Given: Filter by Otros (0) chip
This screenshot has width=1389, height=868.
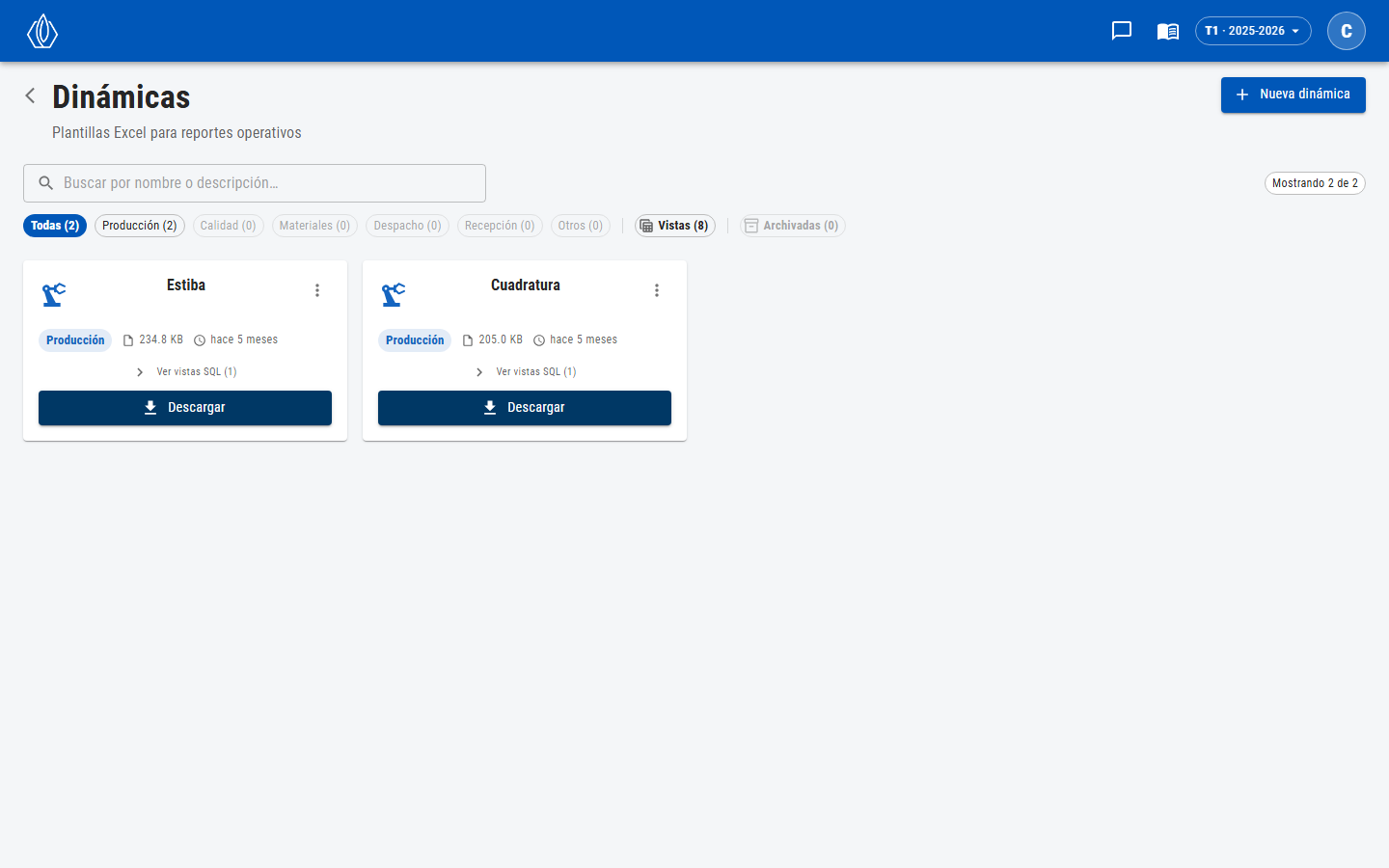Looking at the screenshot, I should tap(581, 226).
